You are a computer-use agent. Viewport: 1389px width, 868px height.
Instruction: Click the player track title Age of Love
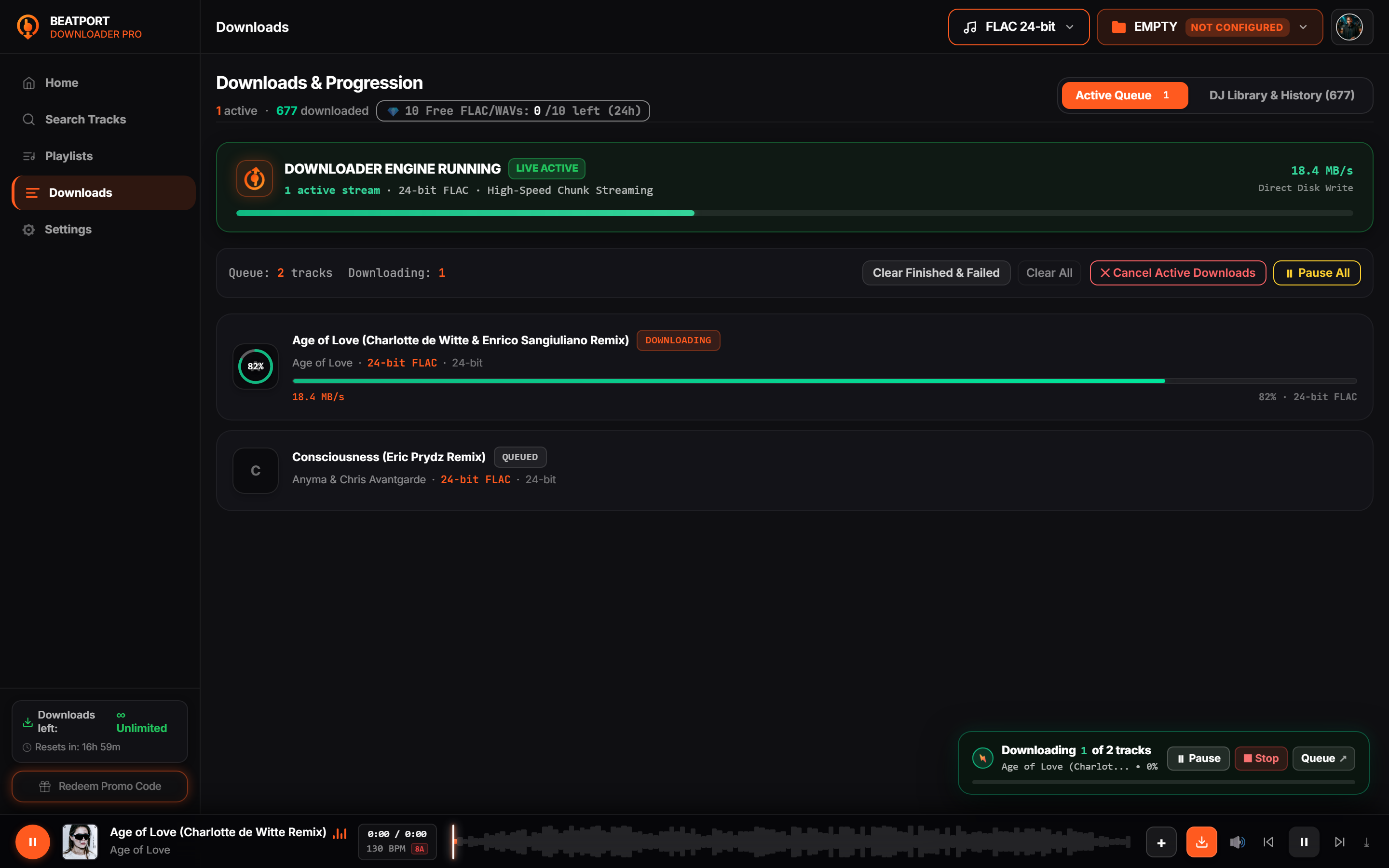pos(218,832)
